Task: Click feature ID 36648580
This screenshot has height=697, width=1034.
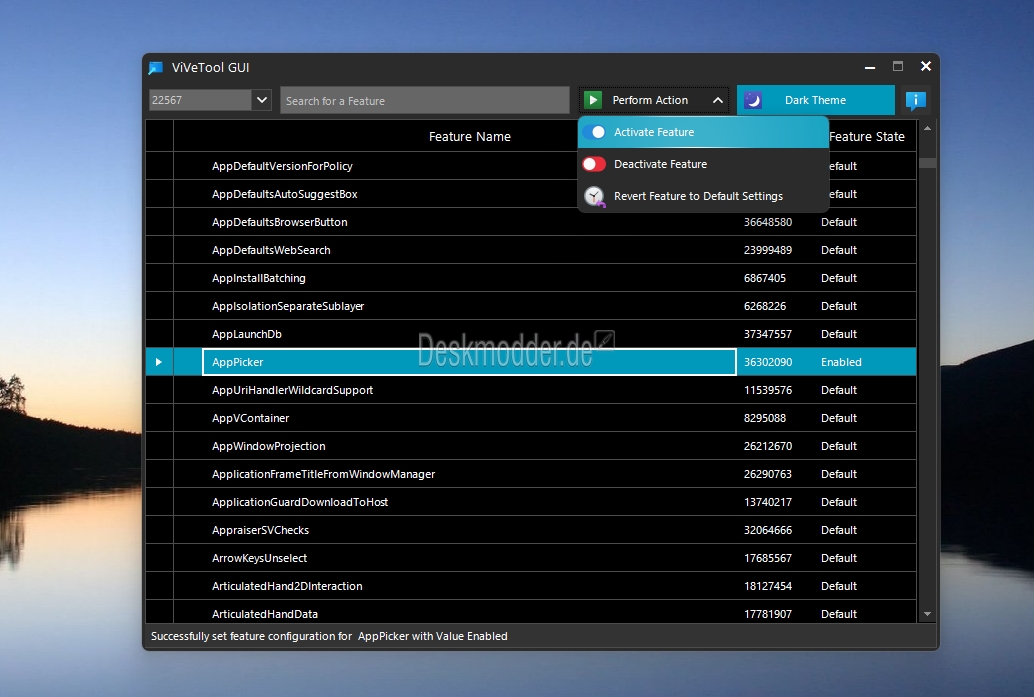Action: click(768, 222)
